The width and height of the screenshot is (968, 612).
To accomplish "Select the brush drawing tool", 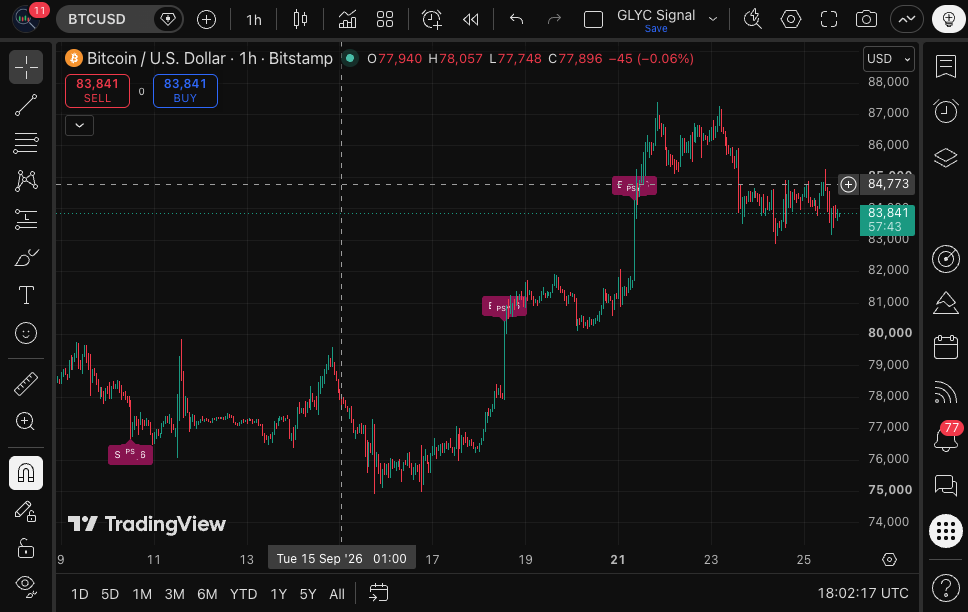I will click(x=26, y=257).
